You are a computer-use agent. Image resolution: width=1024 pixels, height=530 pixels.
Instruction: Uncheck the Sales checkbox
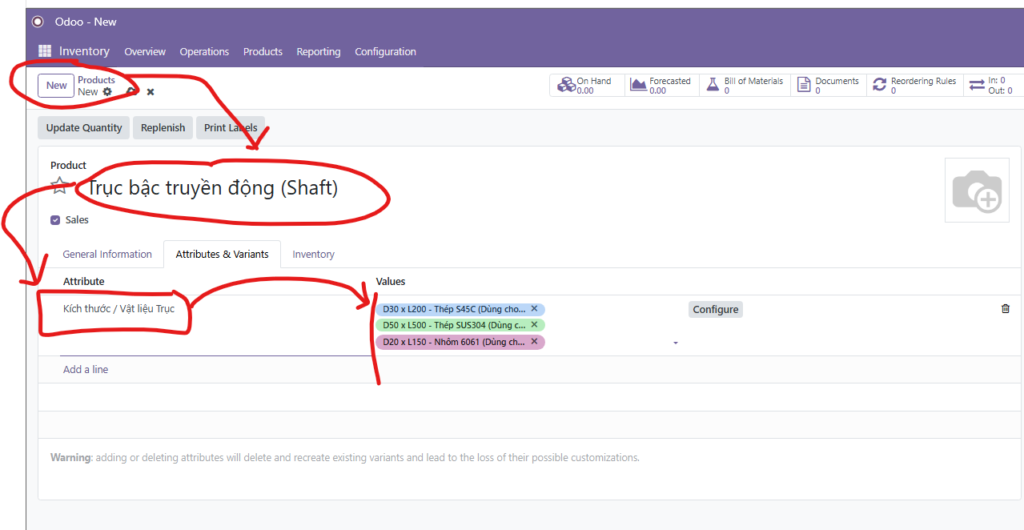coord(56,220)
